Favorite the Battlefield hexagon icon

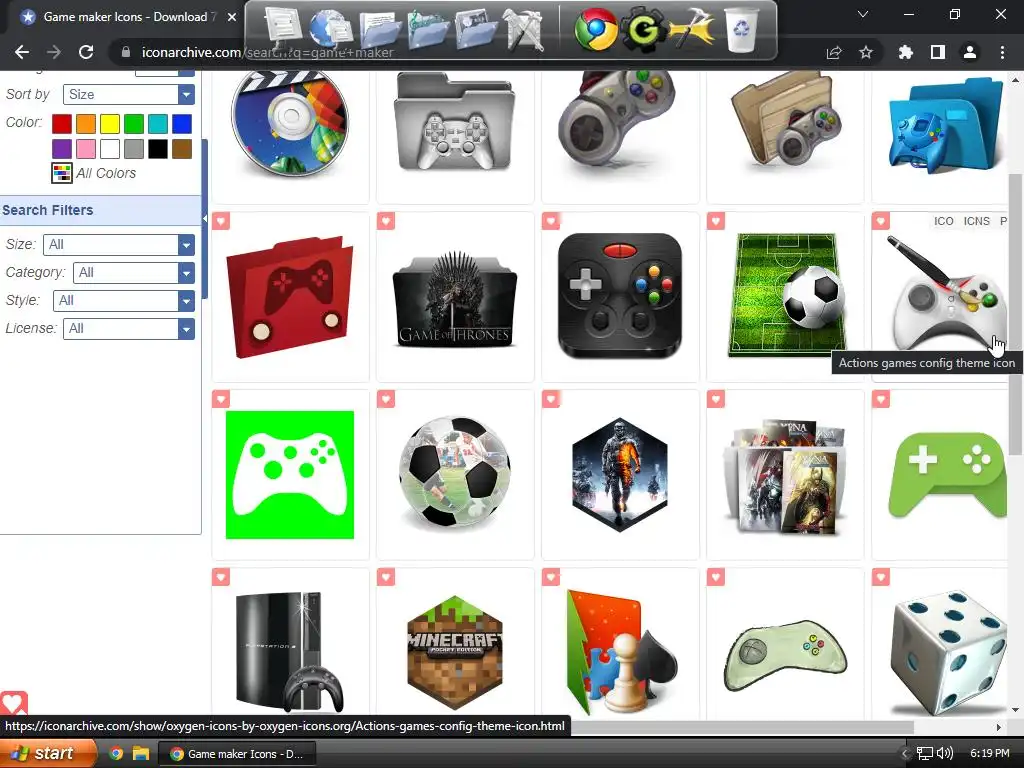pos(551,399)
